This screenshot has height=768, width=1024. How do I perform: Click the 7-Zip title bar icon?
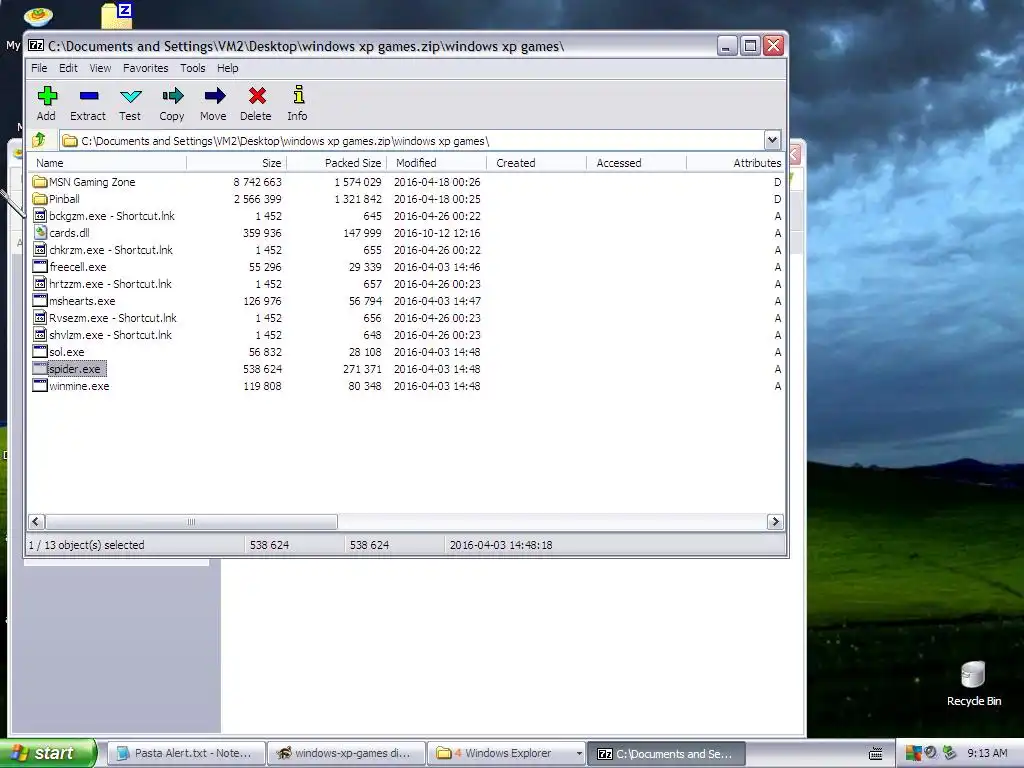pos(36,46)
